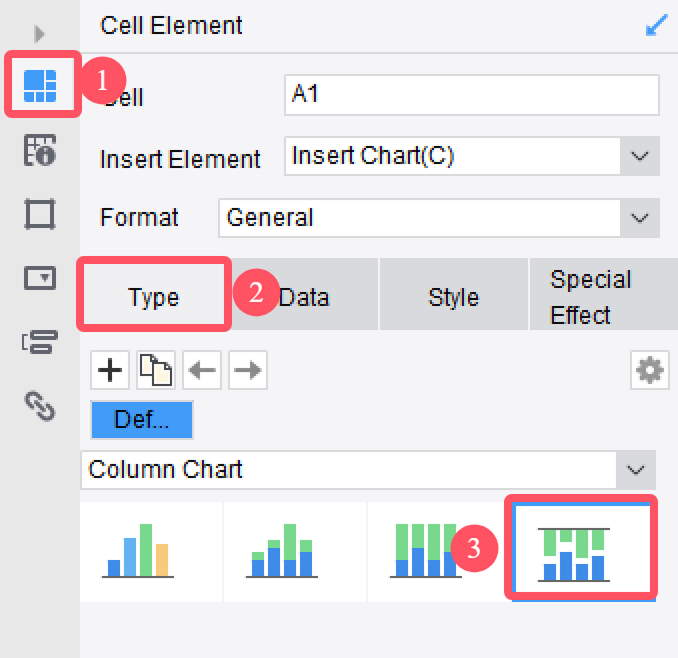Open the Cell Attributes sidebar icon

pyautogui.click(x=40, y=150)
